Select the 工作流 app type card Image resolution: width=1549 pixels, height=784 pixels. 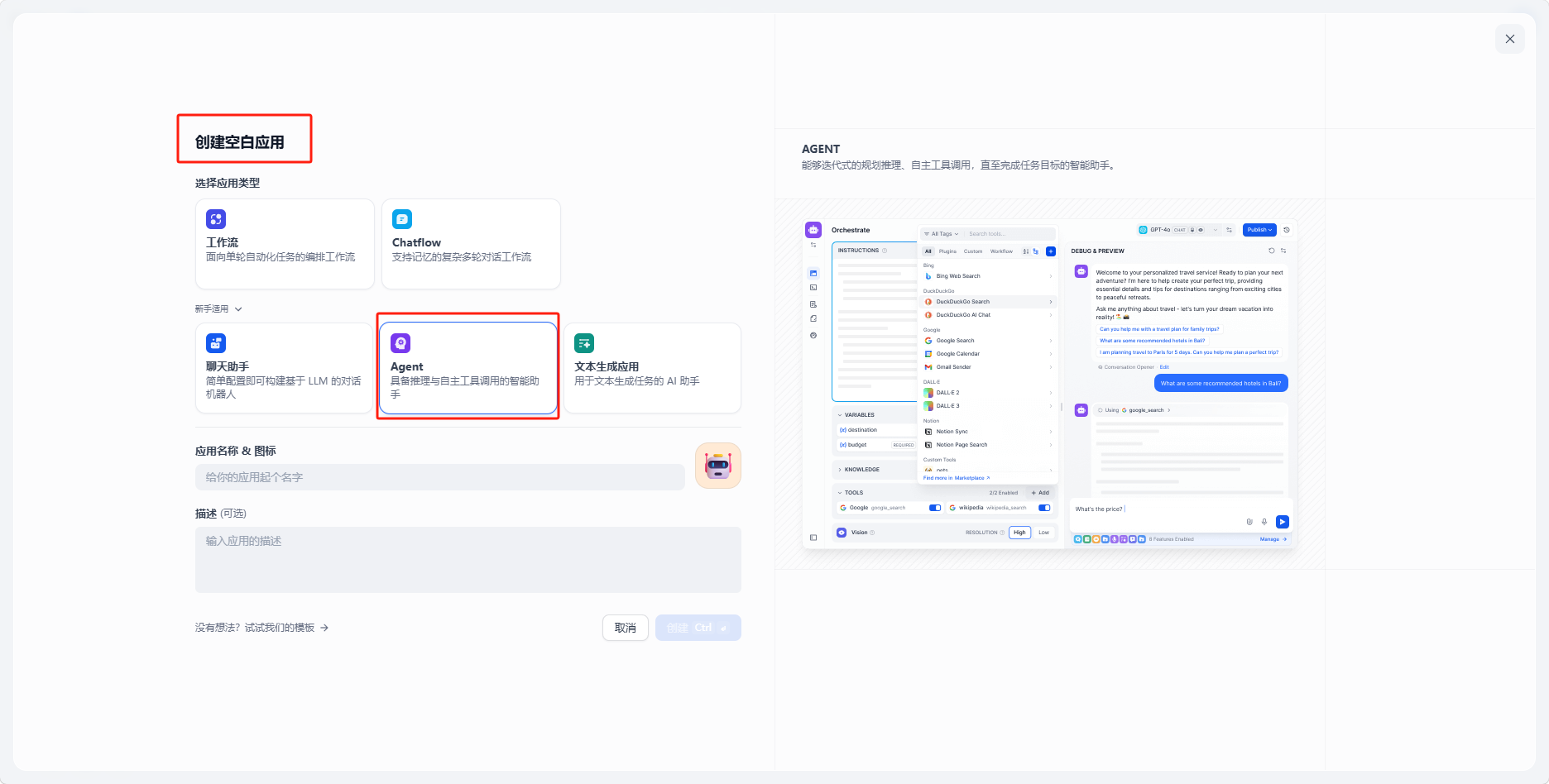[285, 244]
